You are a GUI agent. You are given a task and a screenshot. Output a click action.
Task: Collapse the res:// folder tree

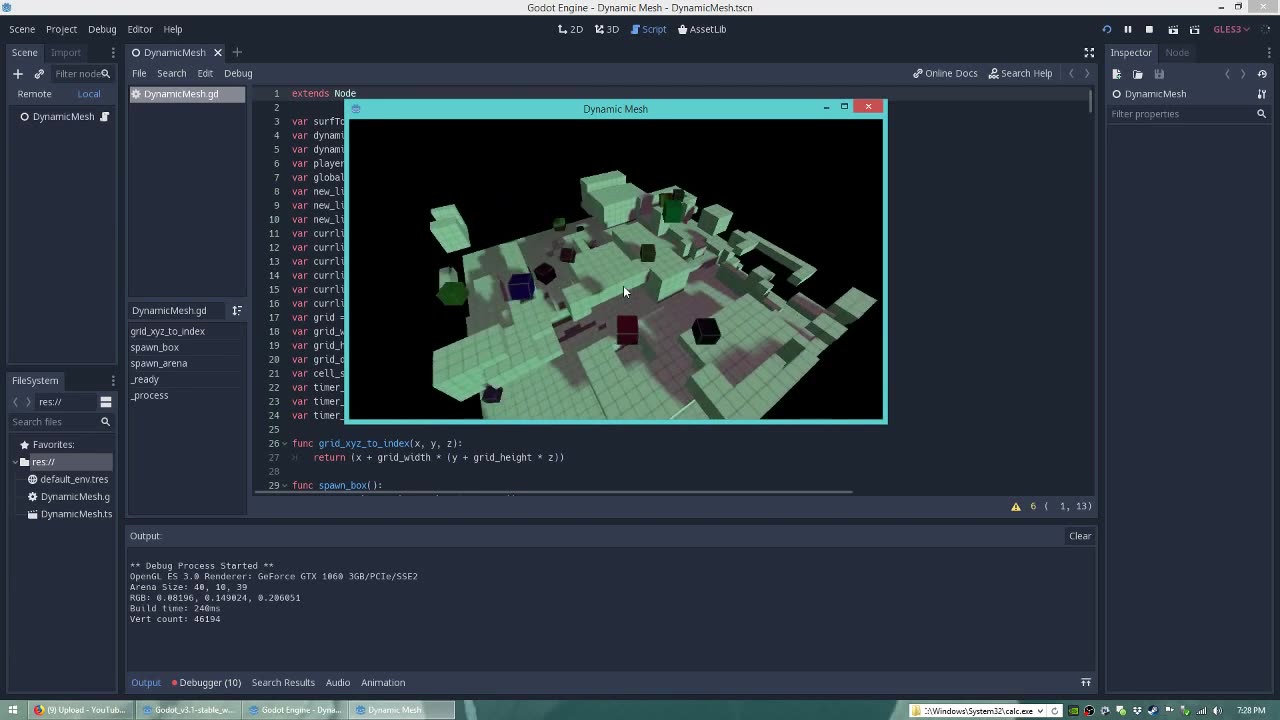tap(15, 462)
